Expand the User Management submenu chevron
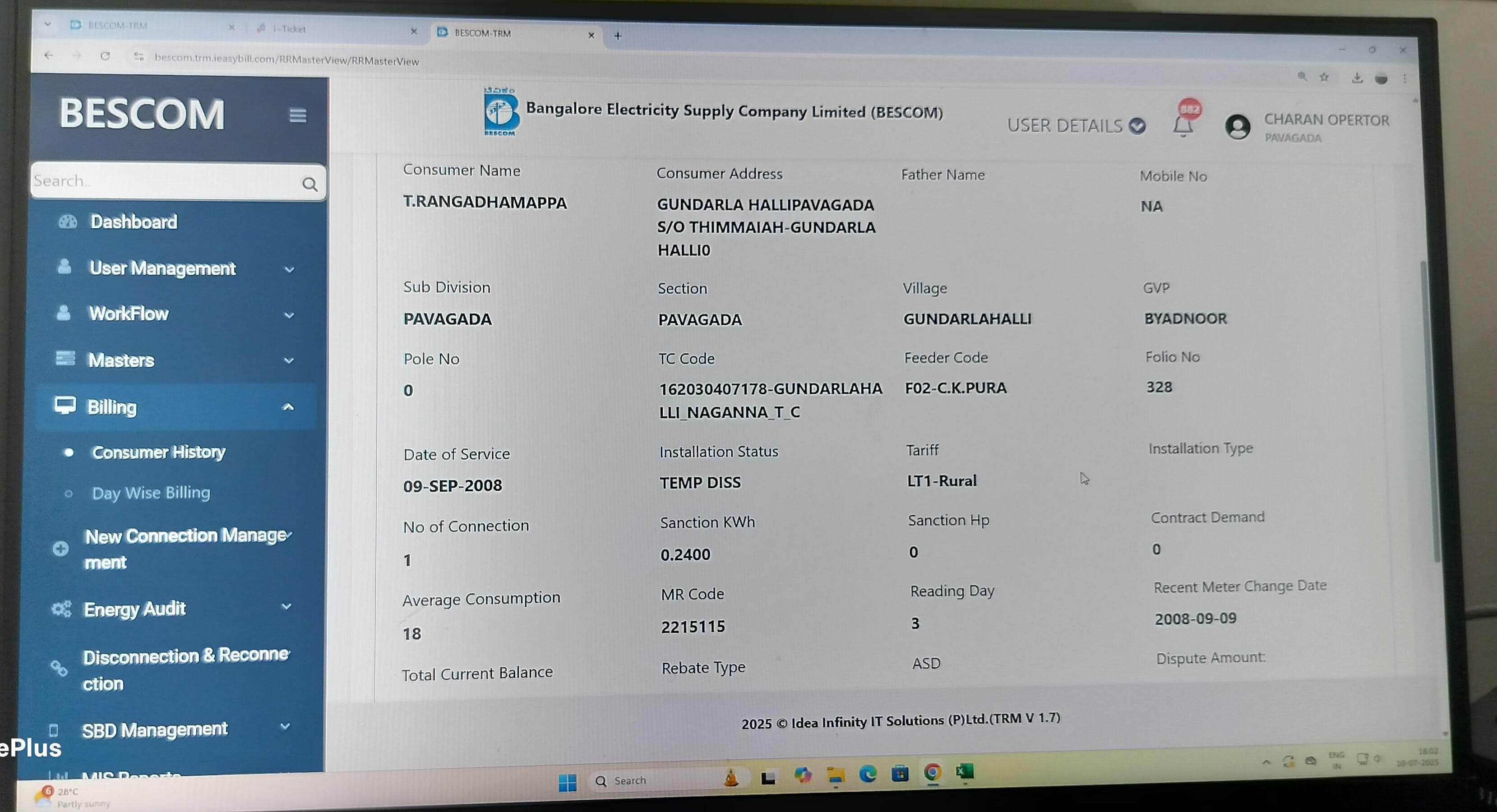Viewport: 1497px width, 812px height. [289, 270]
